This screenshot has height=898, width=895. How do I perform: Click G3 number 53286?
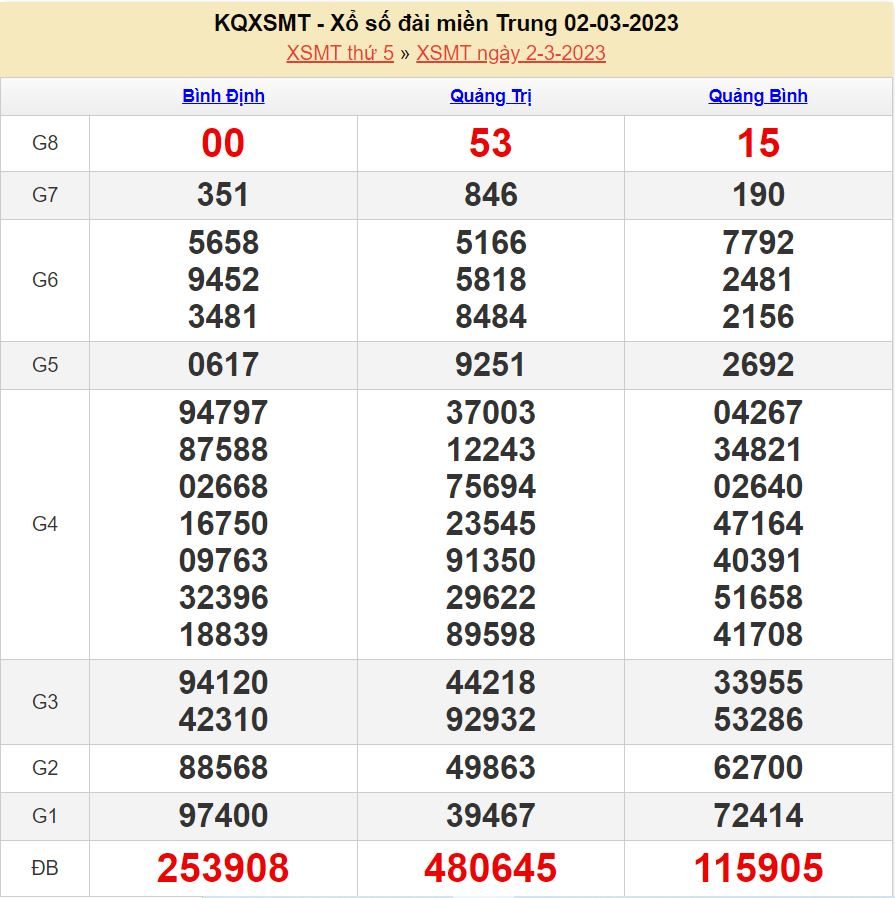[758, 719]
